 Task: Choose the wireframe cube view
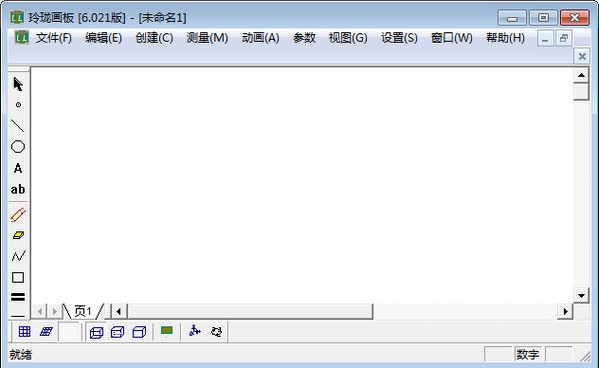(96, 332)
